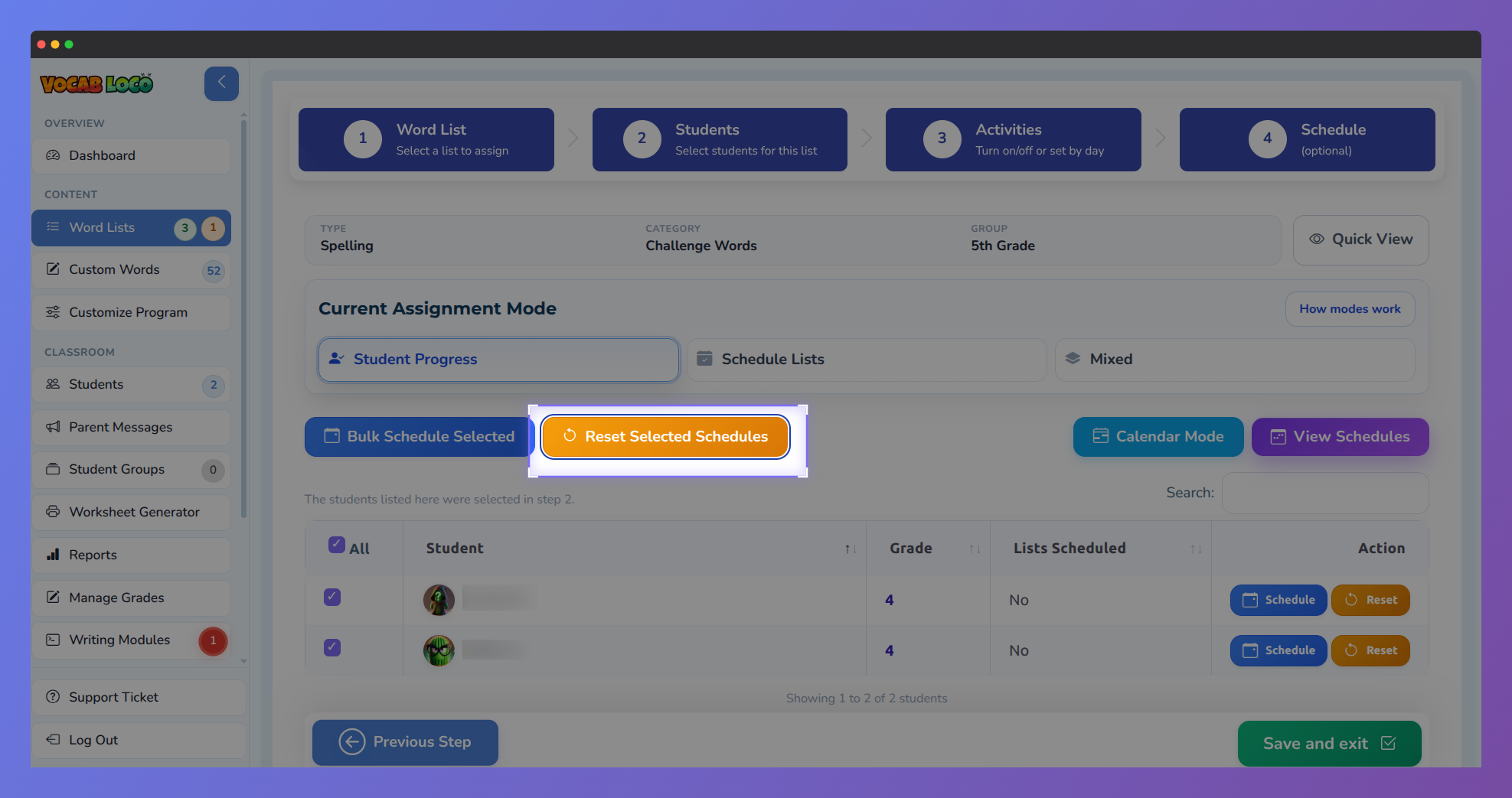1512x798 pixels.
Task: Click Save and exit
Action: [x=1330, y=744]
